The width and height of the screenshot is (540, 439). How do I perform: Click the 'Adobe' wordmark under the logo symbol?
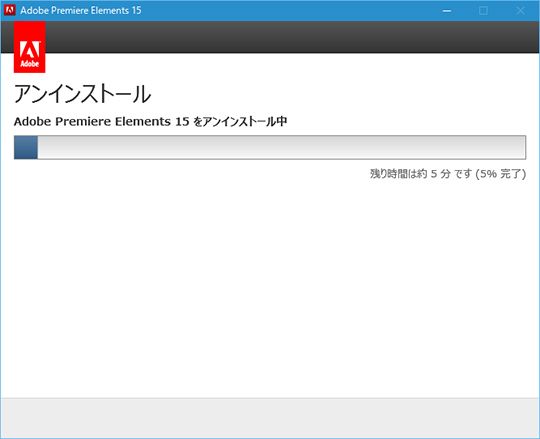tap(30, 64)
